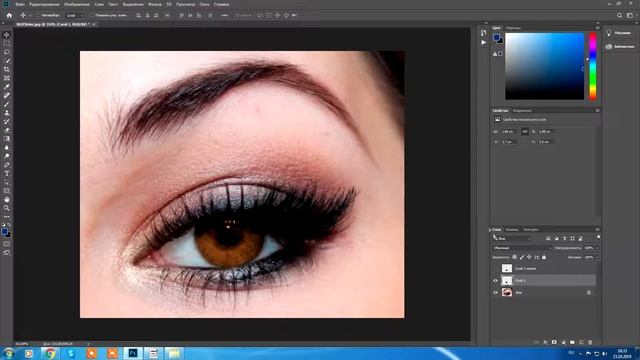Hide the Слой 1 layer via eye icon
Viewport: 640px width, 360px height.
coord(496,280)
